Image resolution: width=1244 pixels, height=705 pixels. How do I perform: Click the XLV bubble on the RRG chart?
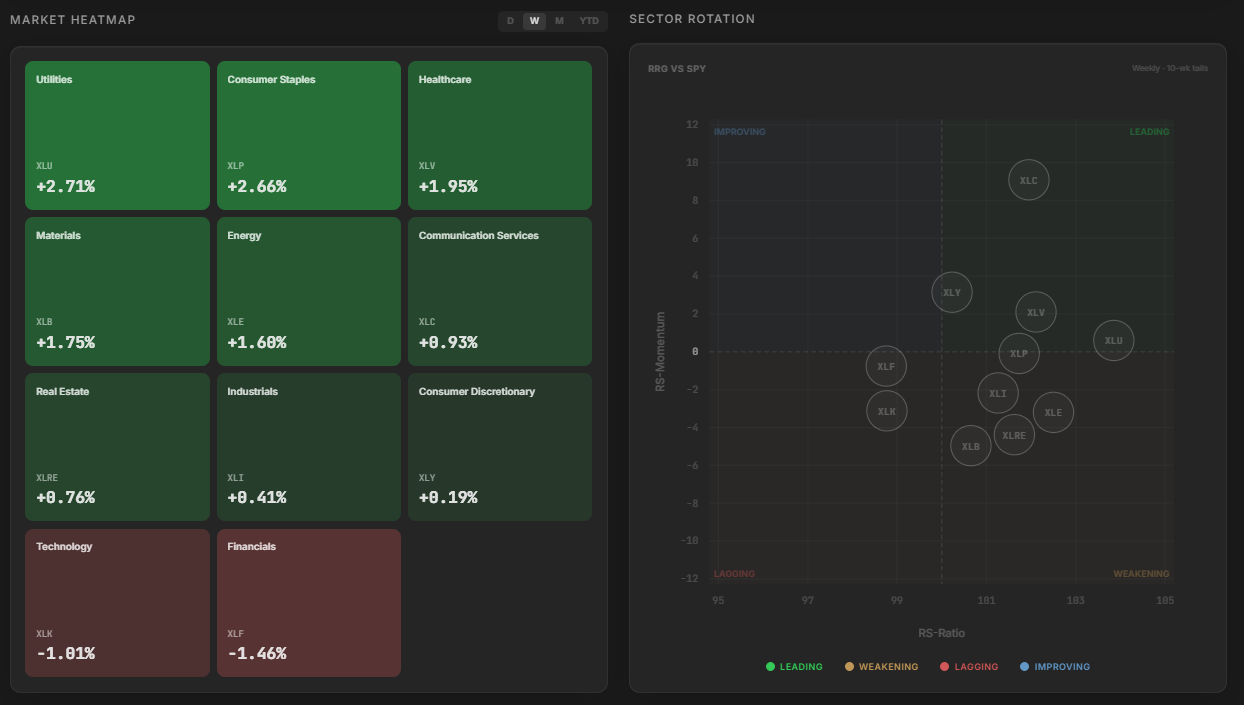tap(1036, 312)
